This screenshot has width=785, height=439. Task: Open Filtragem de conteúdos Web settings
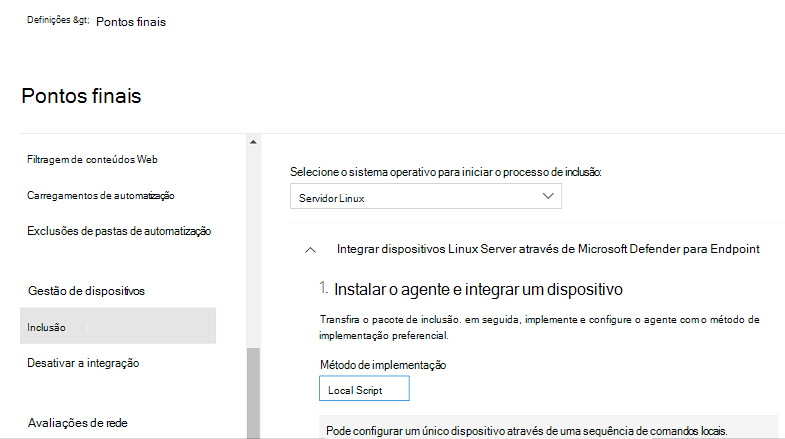pos(93,159)
